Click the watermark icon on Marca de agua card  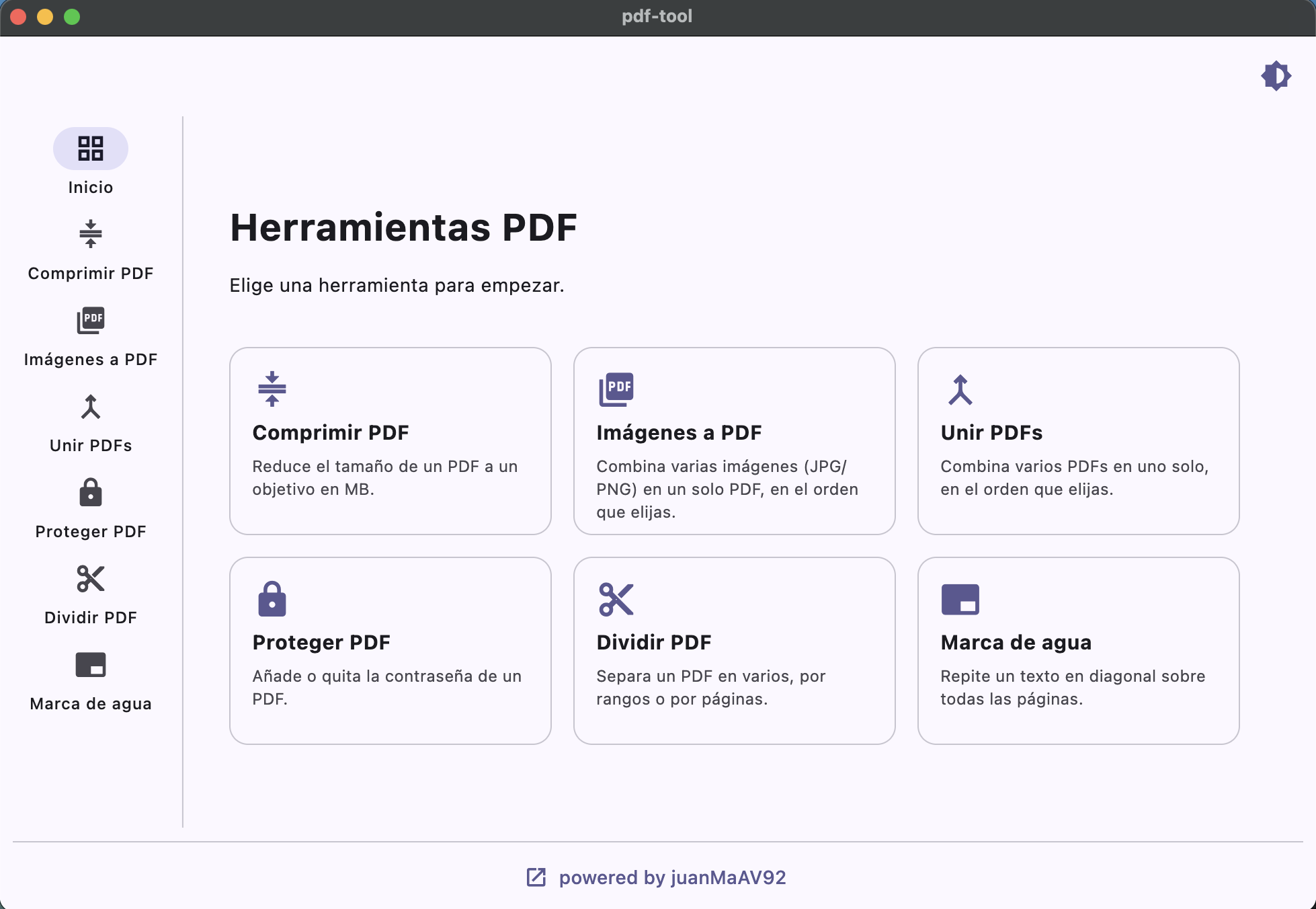tap(960, 599)
